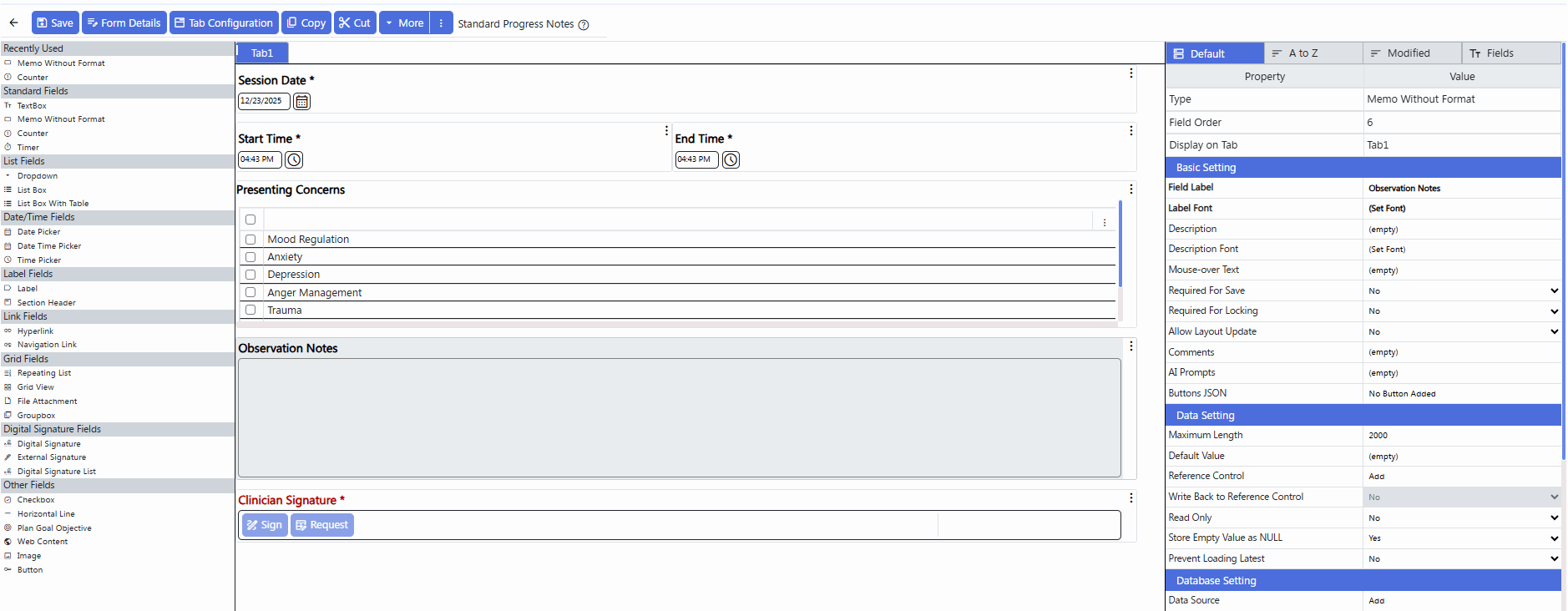The image size is (1568, 611).
Task: Open Tab Configuration
Action: click(x=224, y=23)
